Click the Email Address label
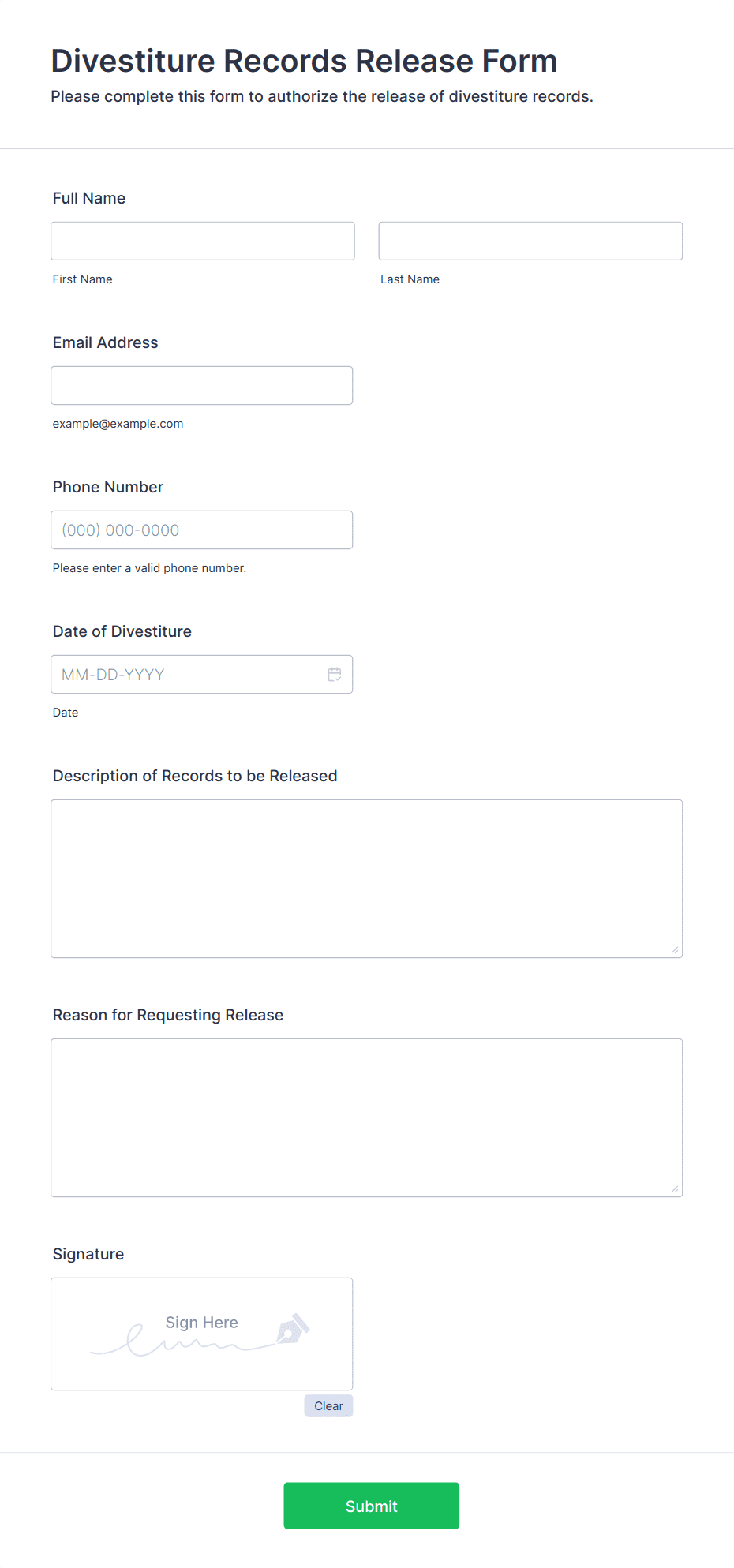734x1568 pixels. [x=106, y=342]
